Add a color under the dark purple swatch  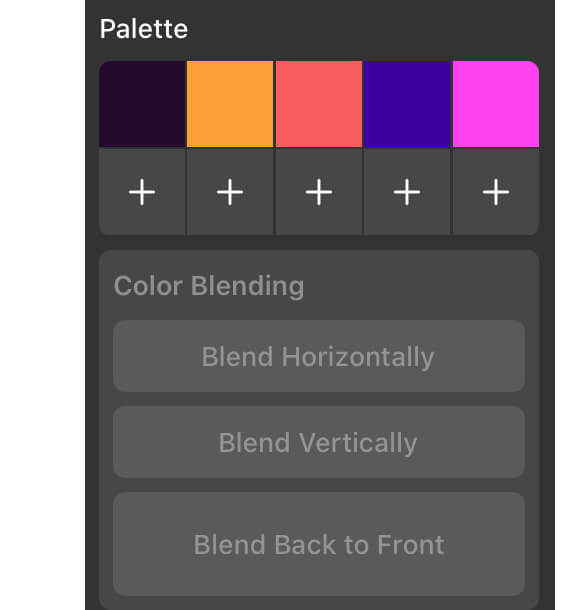click(x=142, y=192)
